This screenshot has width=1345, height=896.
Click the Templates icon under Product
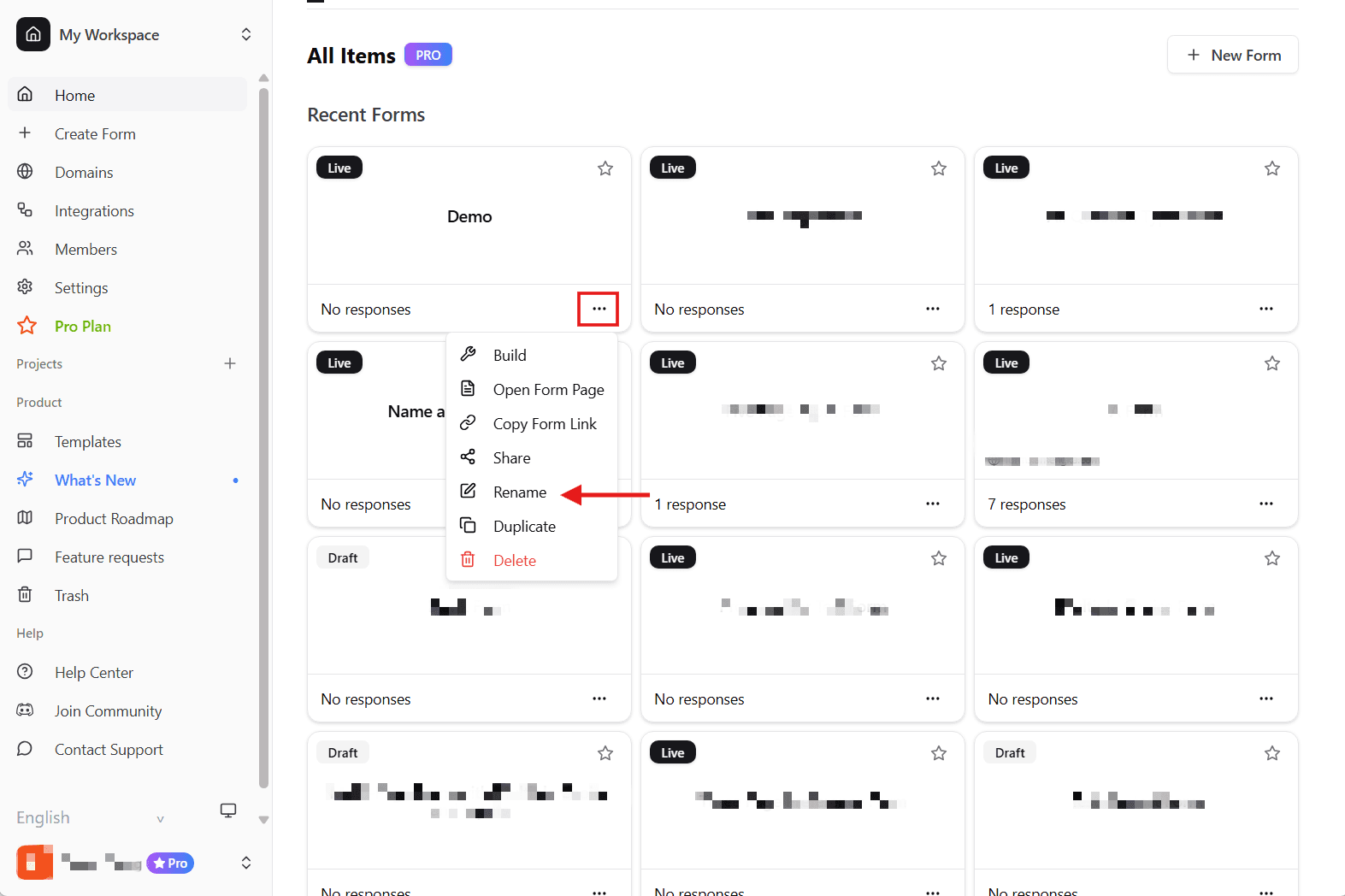(26, 441)
